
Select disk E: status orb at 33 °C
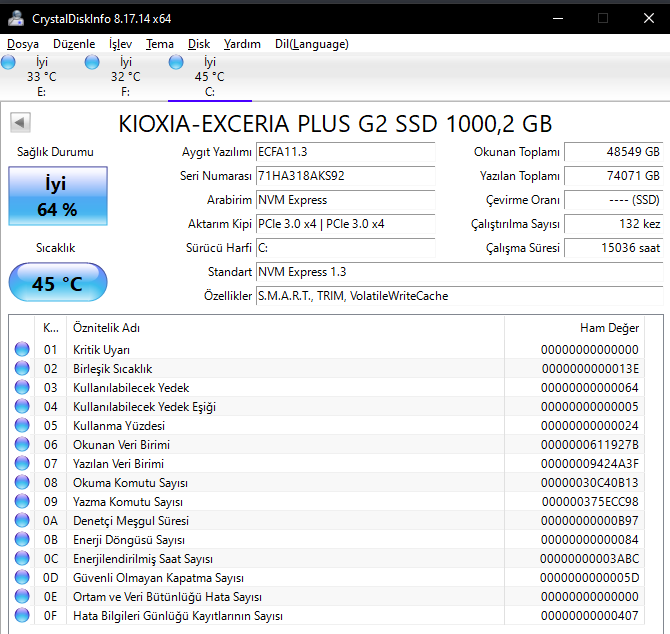click(x=9, y=63)
